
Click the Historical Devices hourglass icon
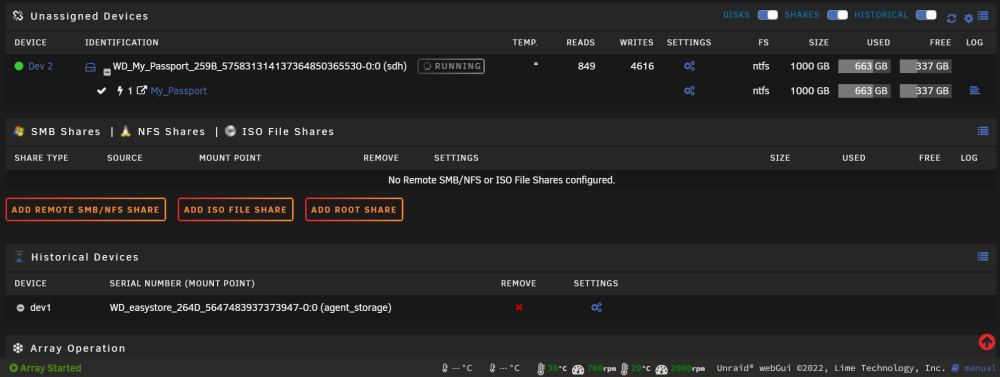point(18,257)
